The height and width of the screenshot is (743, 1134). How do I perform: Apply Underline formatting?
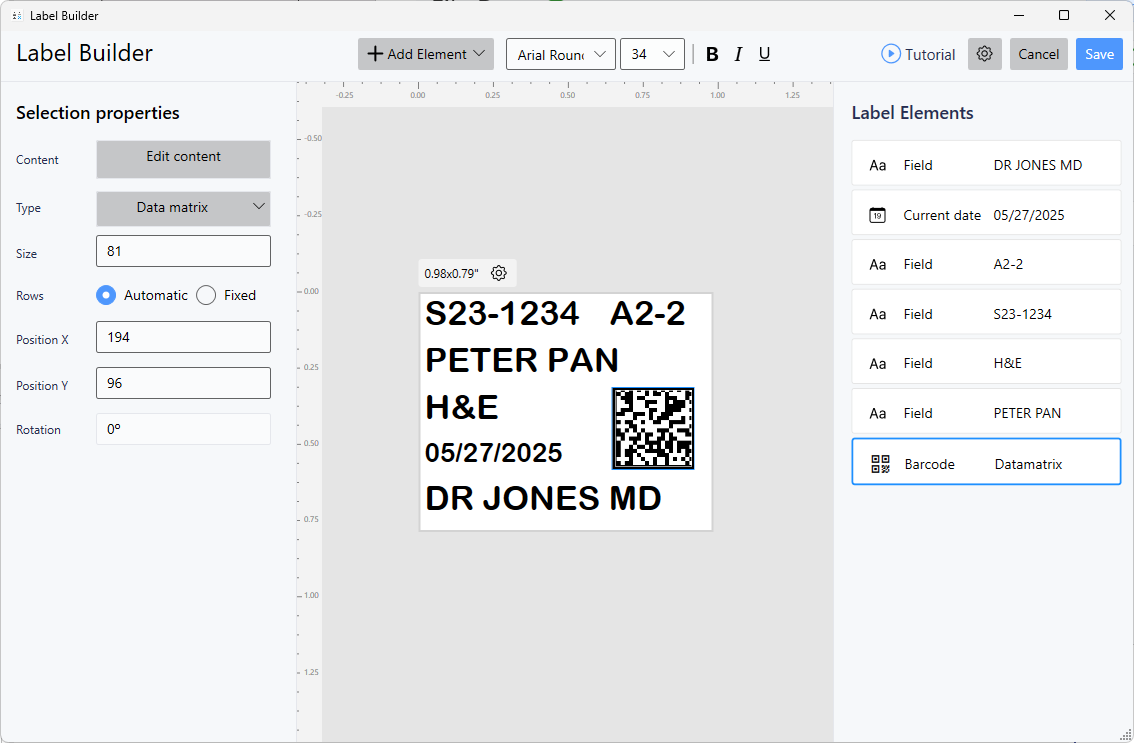(x=764, y=54)
